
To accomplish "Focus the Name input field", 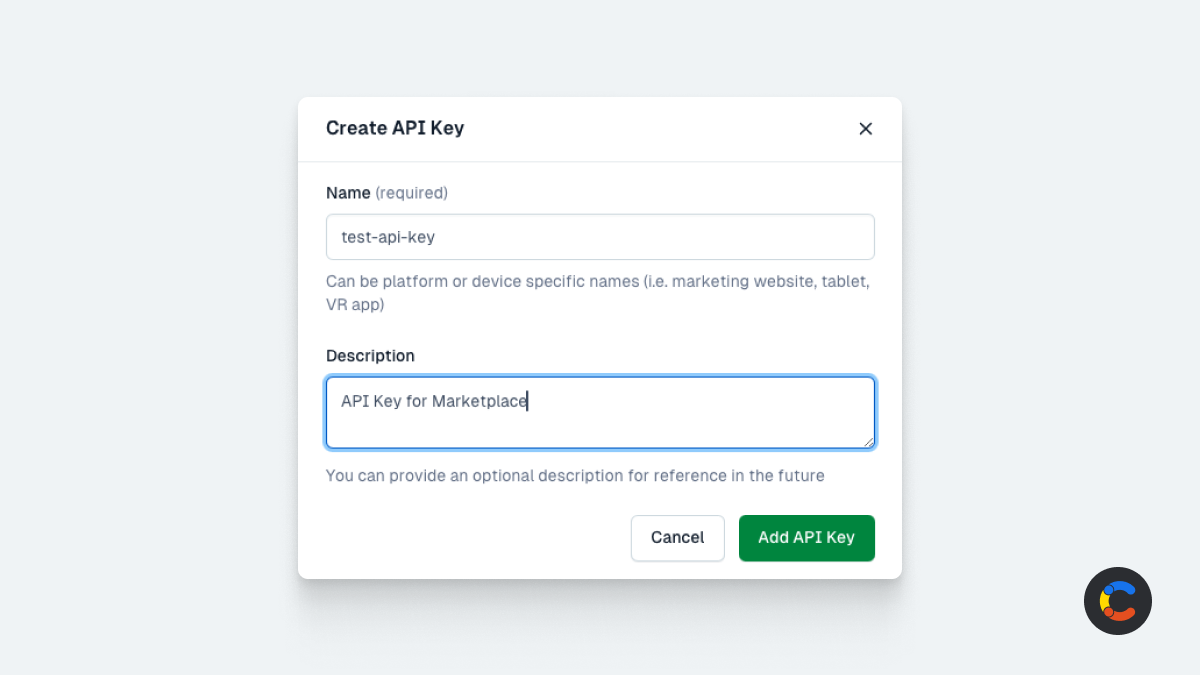I will click(600, 237).
